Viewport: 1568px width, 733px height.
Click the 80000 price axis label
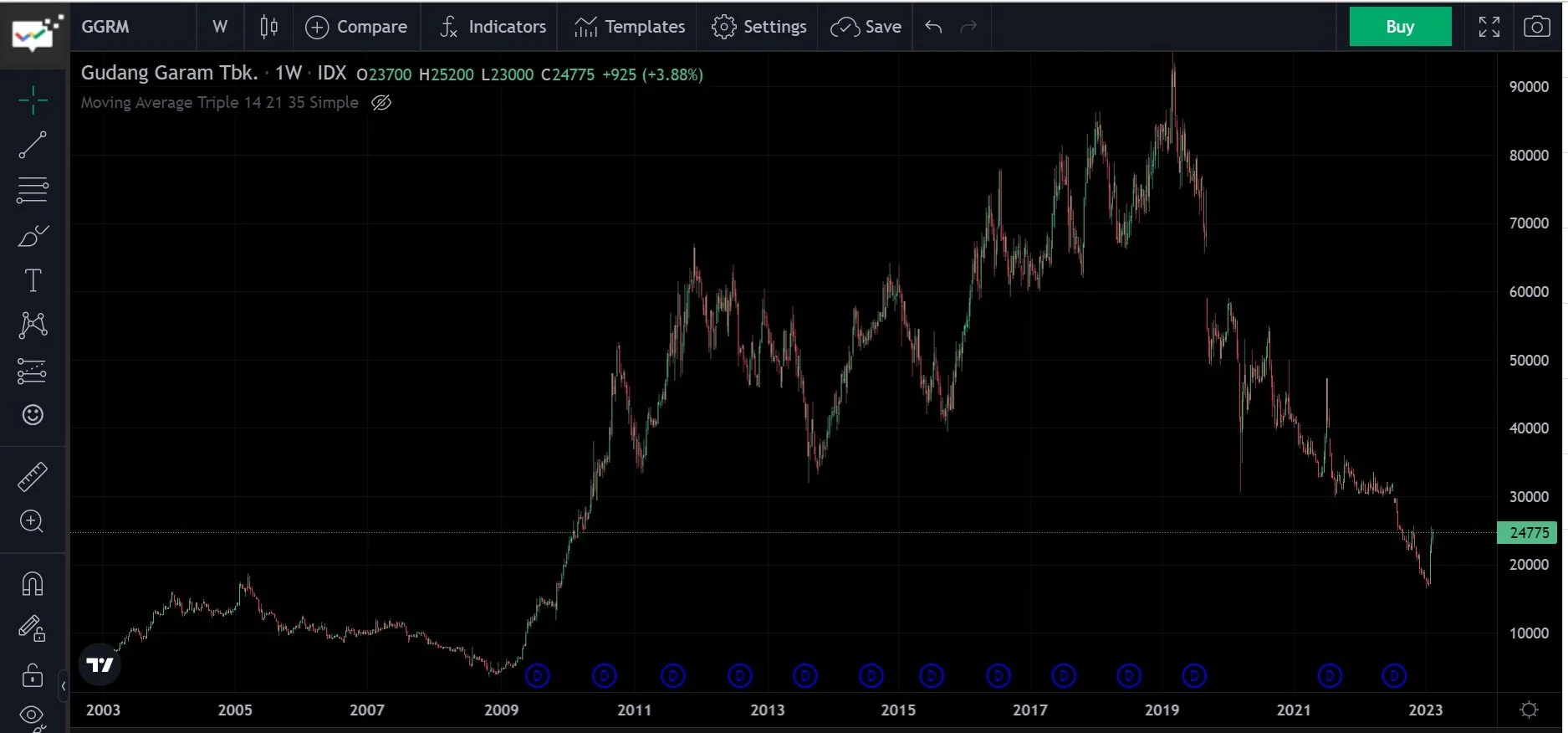[1529, 156]
